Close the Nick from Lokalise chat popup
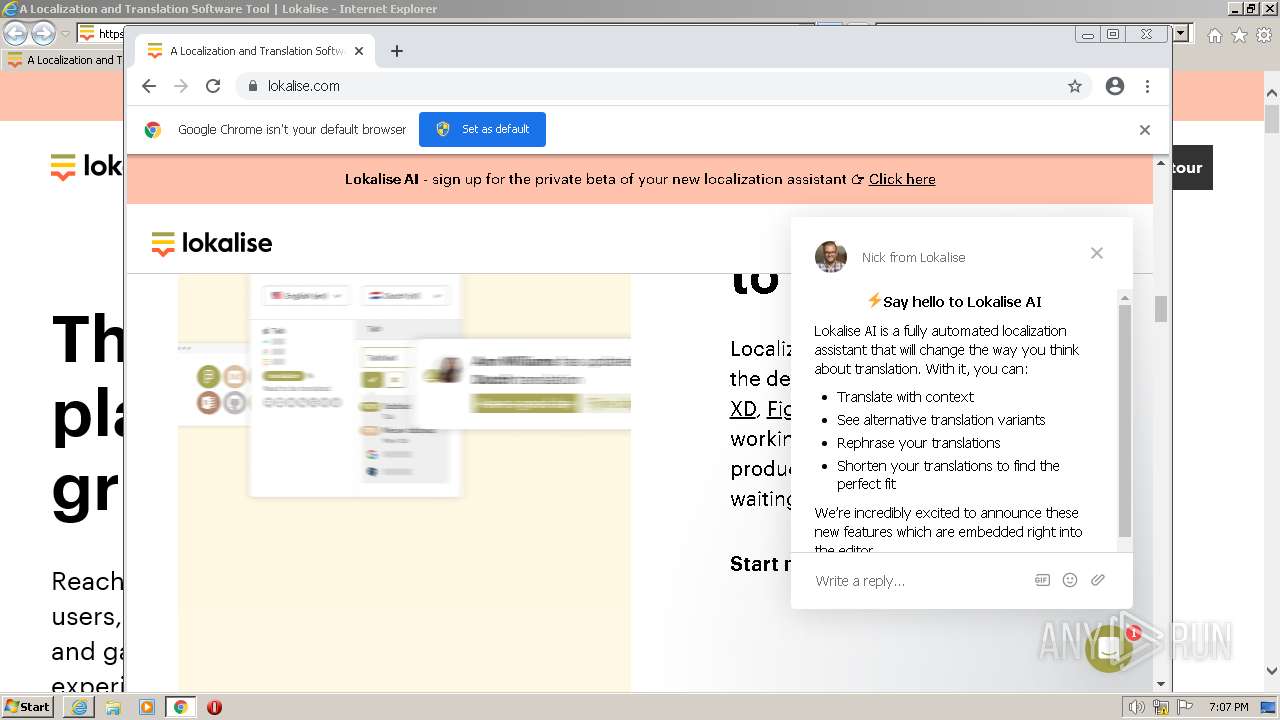Viewport: 1280px width, 720px height. pyautogui.click(x=1097, y=253)
